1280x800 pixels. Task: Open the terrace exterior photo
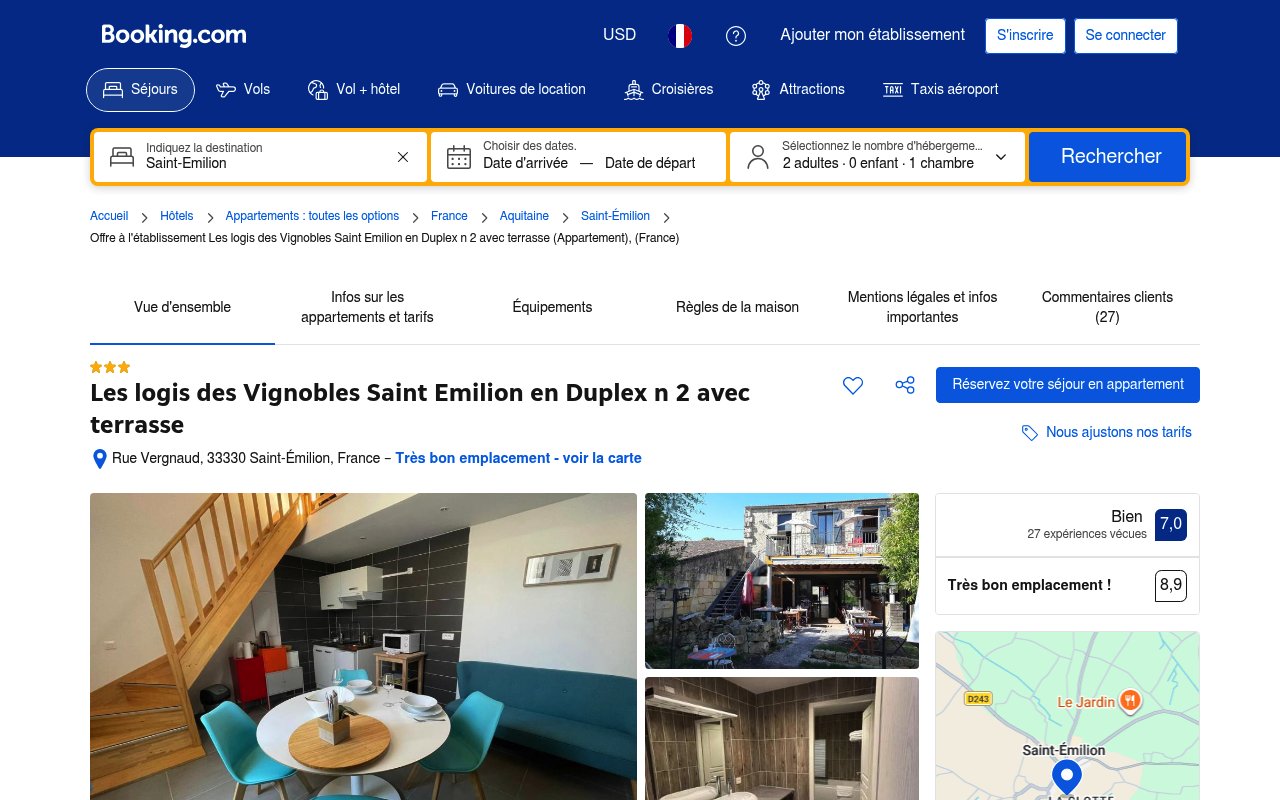click(782, 580)
